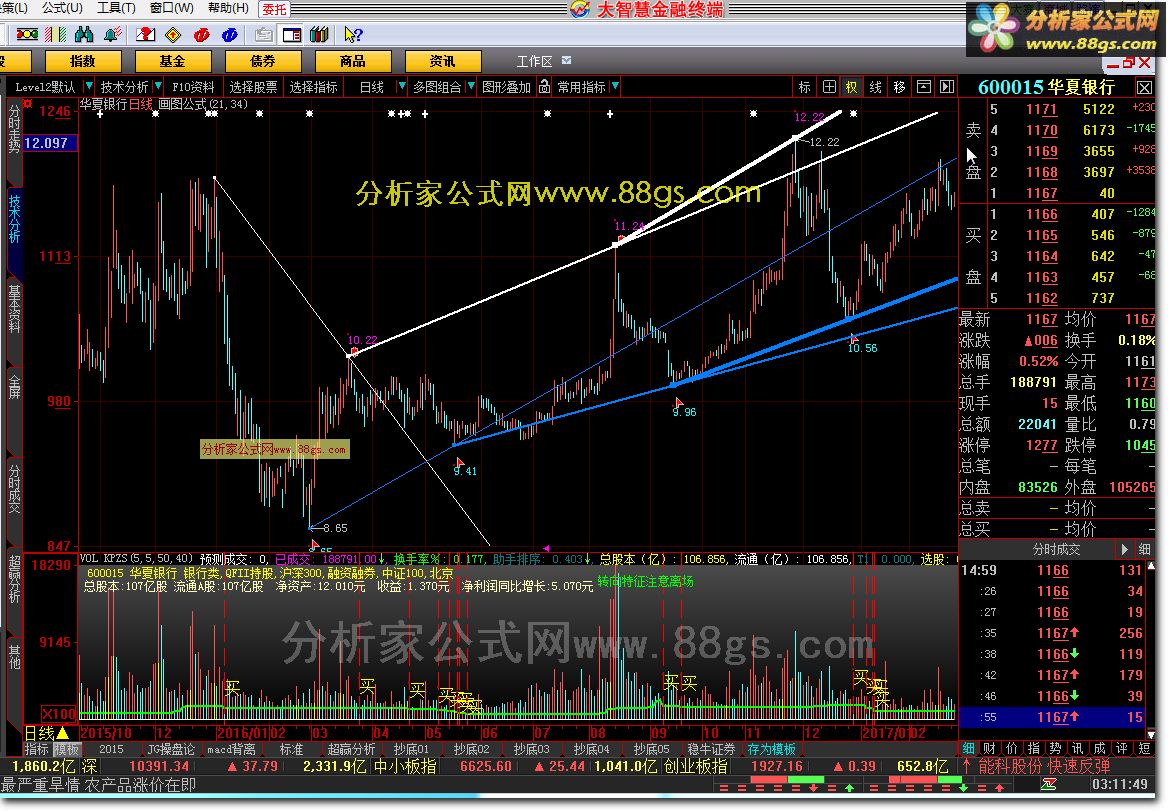Click the 12.097 price marker box
The width and height of the screenshot is (1168, 811).
[x=50, y=143]
